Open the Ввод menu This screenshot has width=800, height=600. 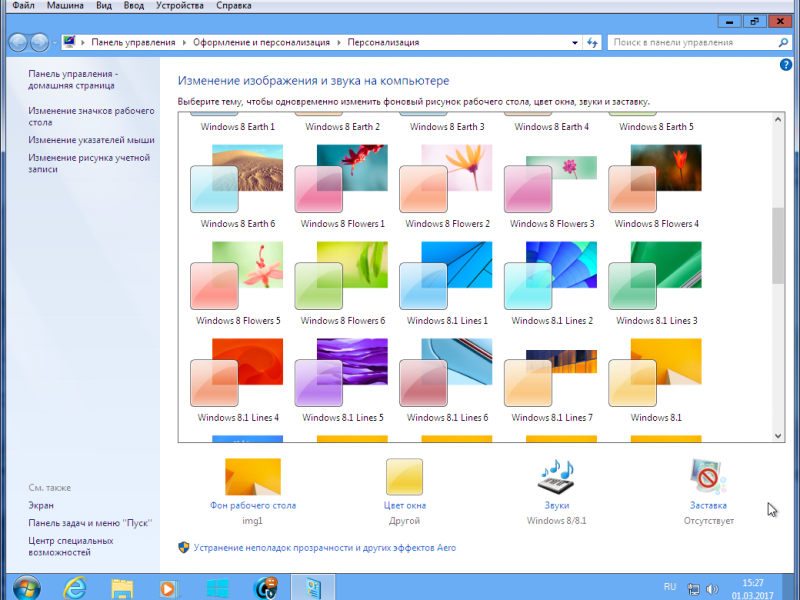pos(134,6)
